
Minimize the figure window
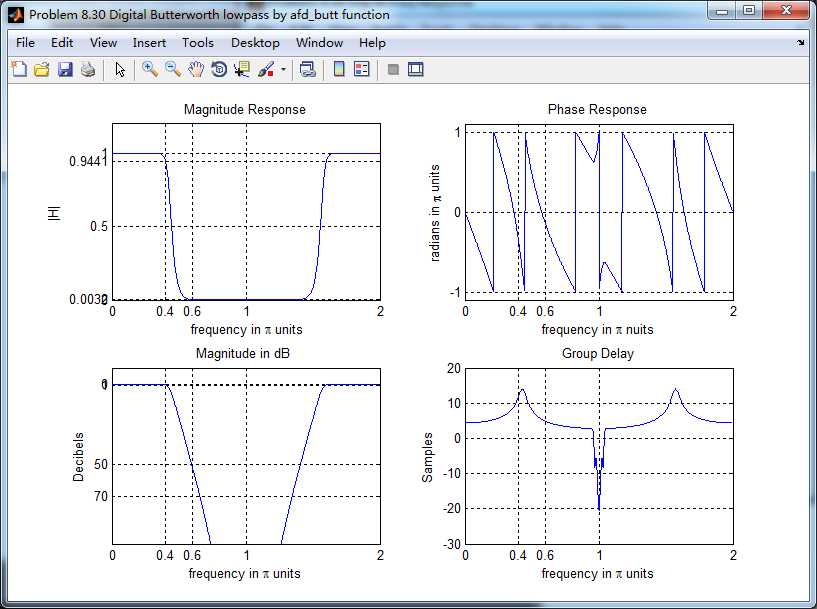(x=722, y=11)
